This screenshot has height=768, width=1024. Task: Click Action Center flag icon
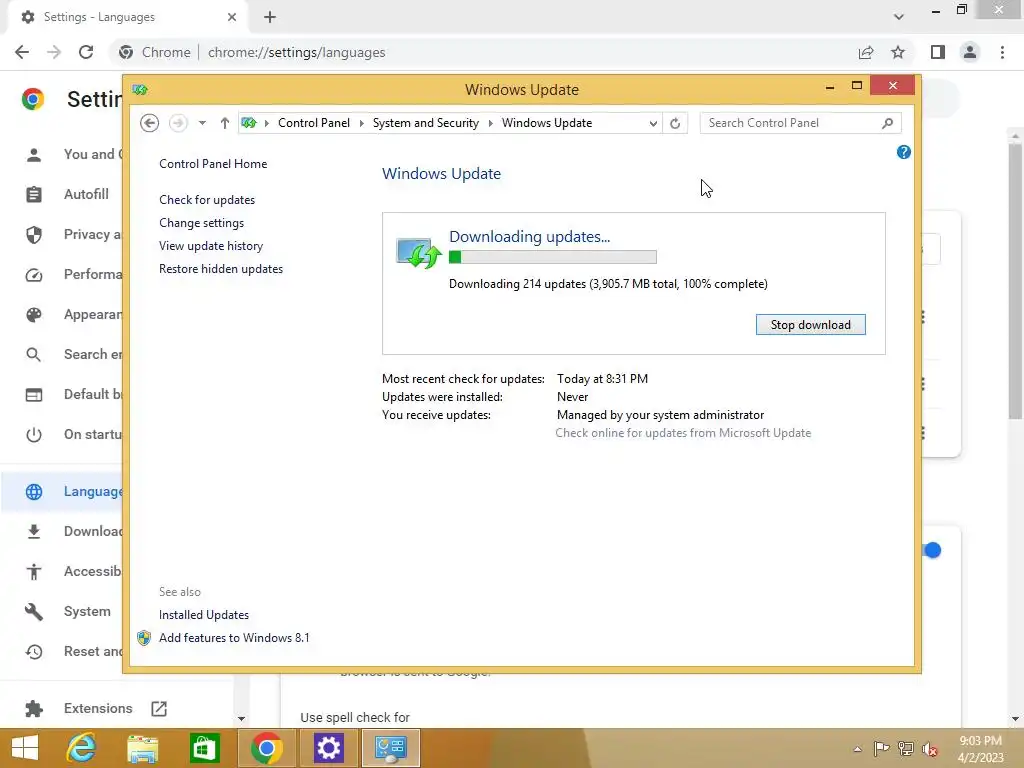click(x=881, y=749)
